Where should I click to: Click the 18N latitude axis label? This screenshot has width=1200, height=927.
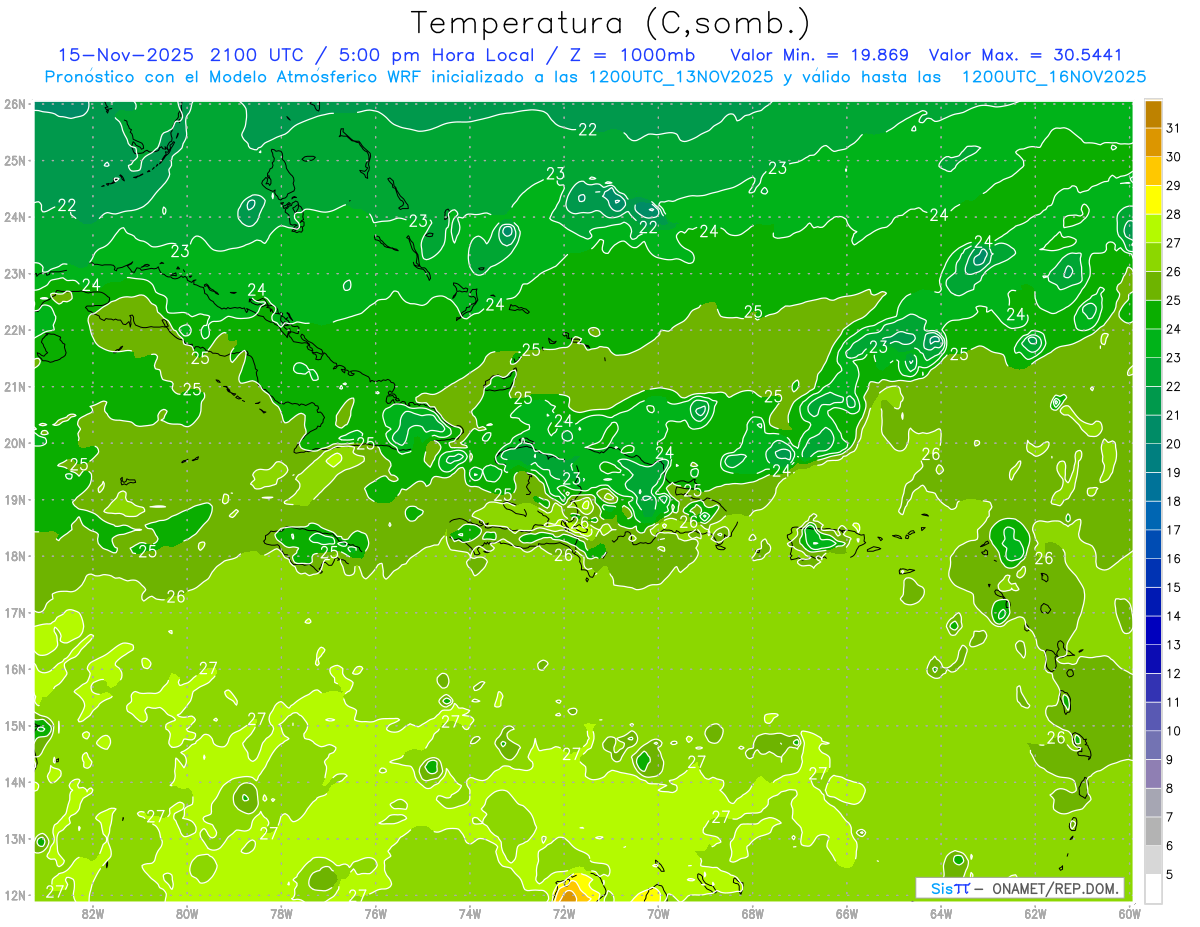click(x=15, y=556)
